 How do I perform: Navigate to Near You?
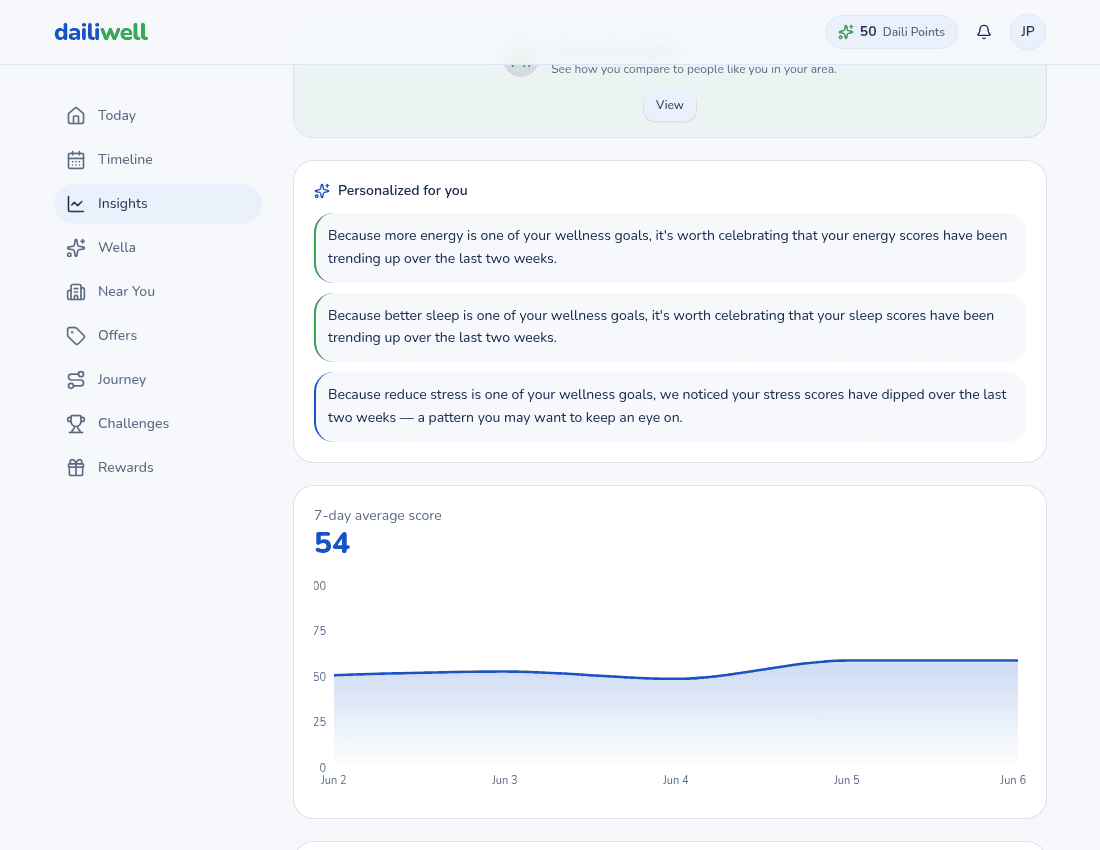158,292
